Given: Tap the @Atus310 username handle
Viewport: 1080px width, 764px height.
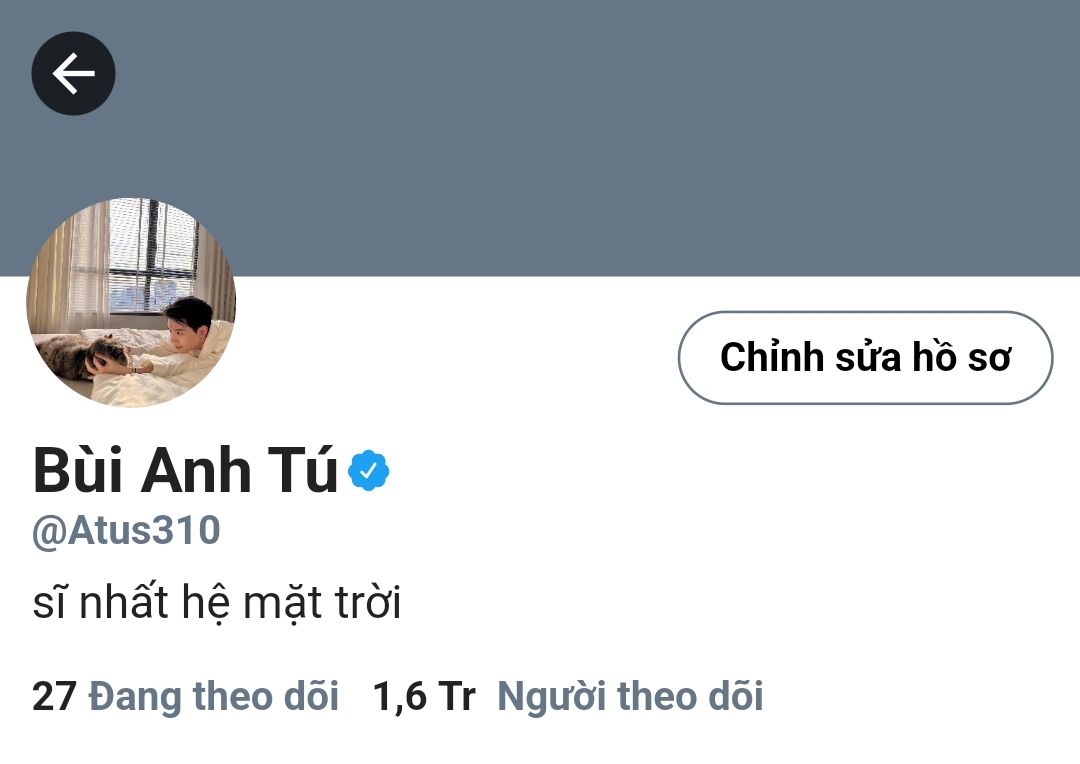Looking at the screenshot, I should click(126, 530).
